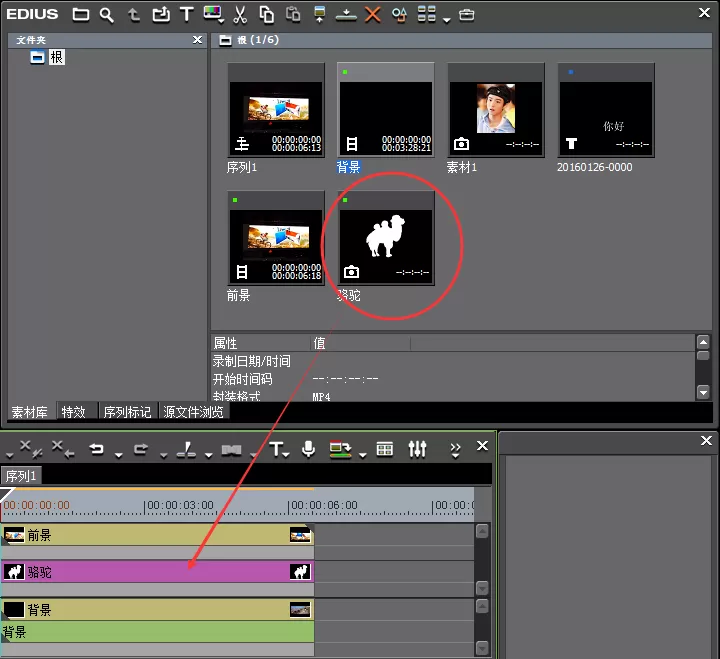Close the timeline toolbar panel with X

point(482,445)
